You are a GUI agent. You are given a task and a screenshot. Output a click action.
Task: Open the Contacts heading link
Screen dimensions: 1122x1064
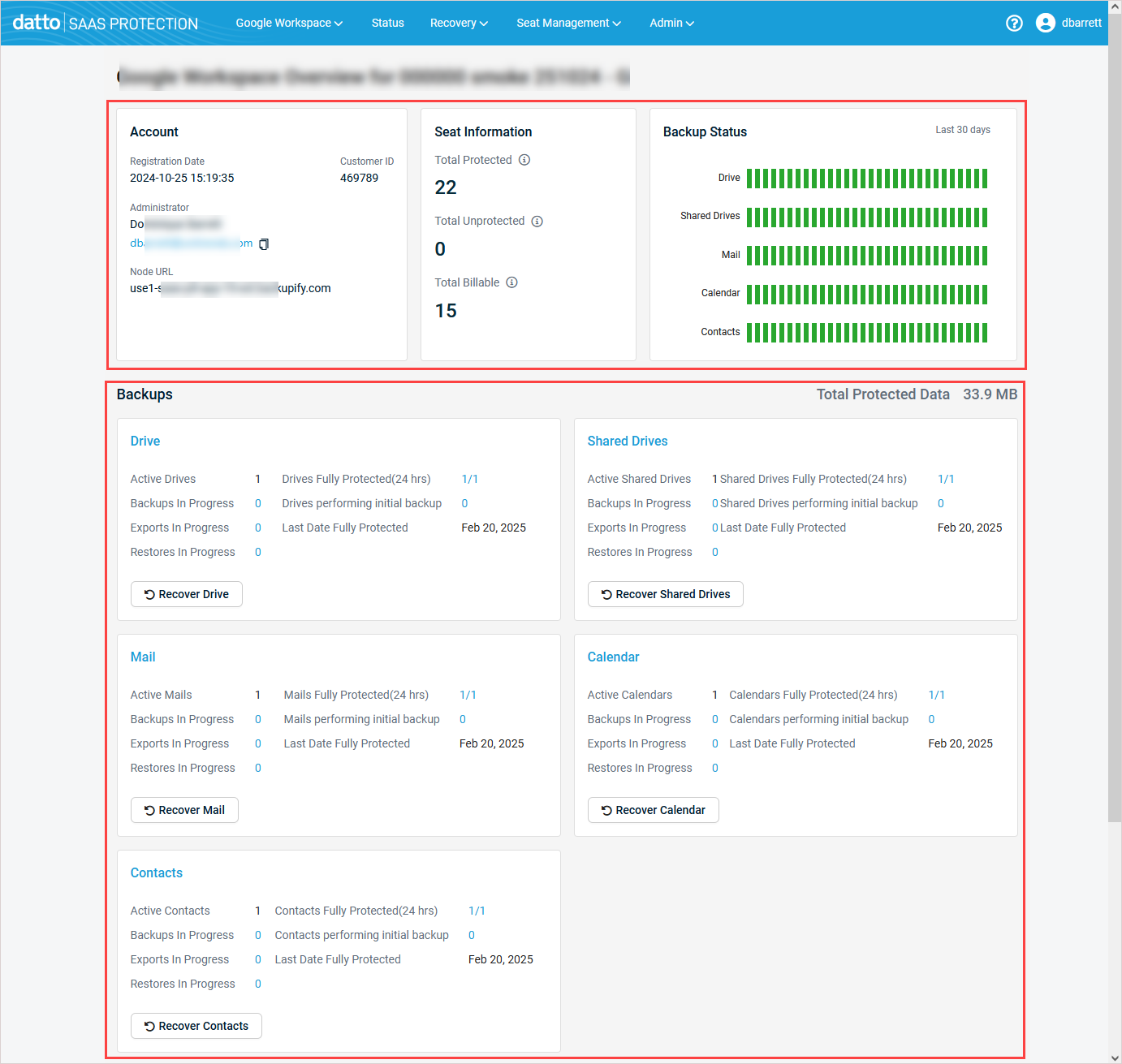157,872
